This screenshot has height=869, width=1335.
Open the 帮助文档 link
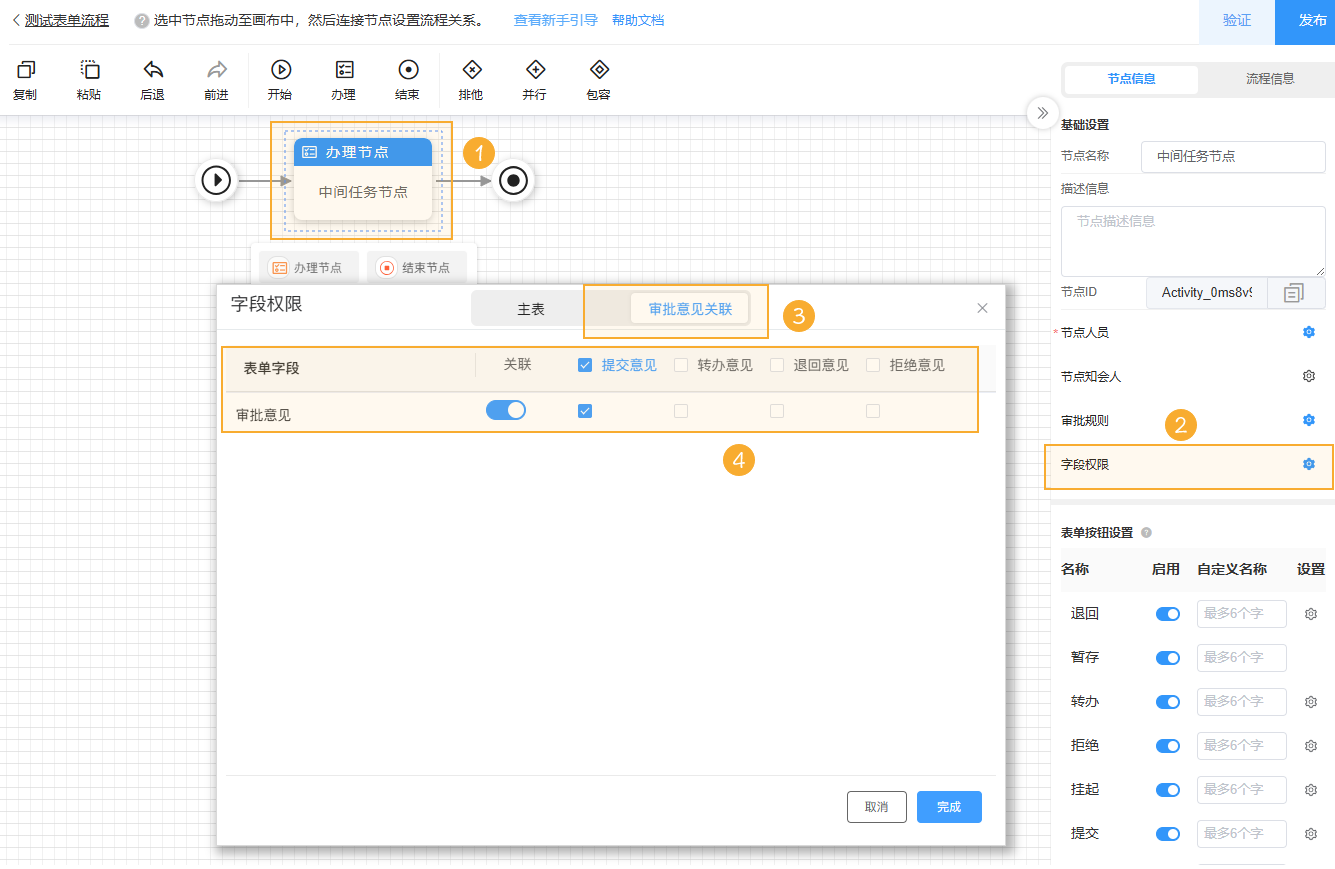tap(640, 18)
